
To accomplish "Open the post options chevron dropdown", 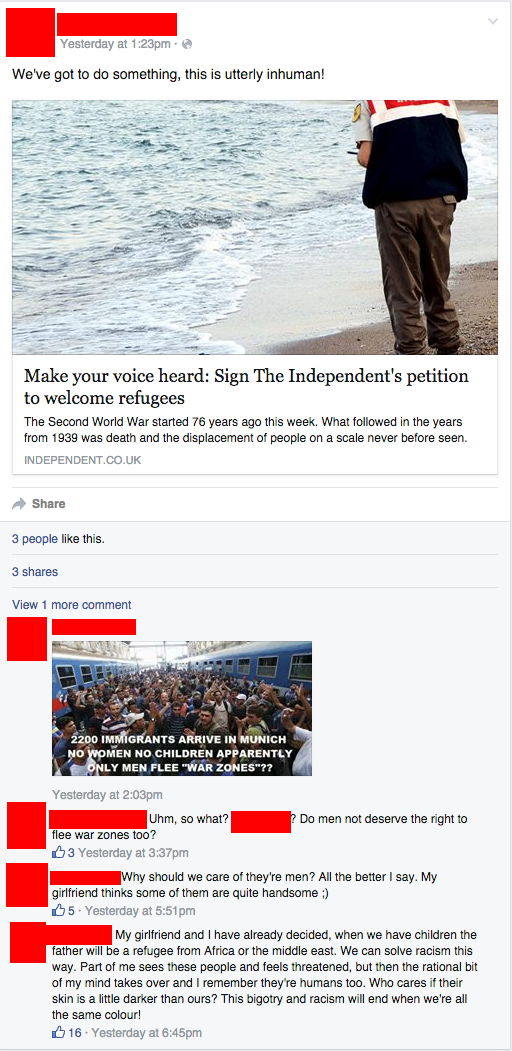I will coord(493,21).
